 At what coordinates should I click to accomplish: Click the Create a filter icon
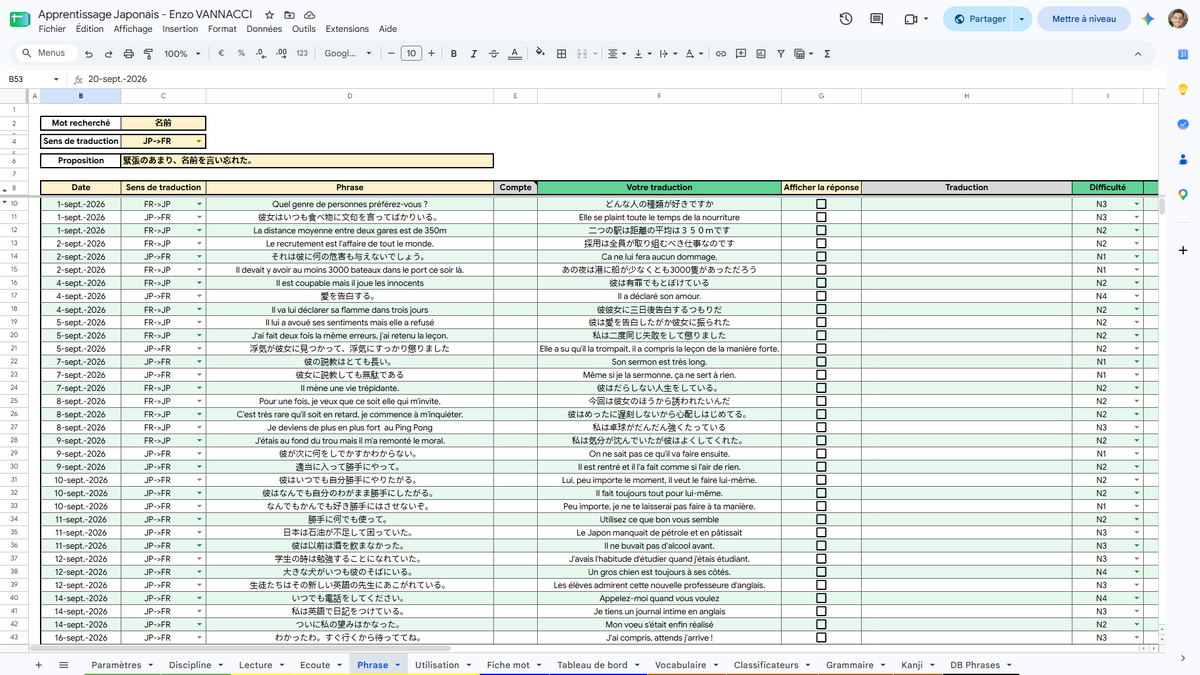point(780,54)
